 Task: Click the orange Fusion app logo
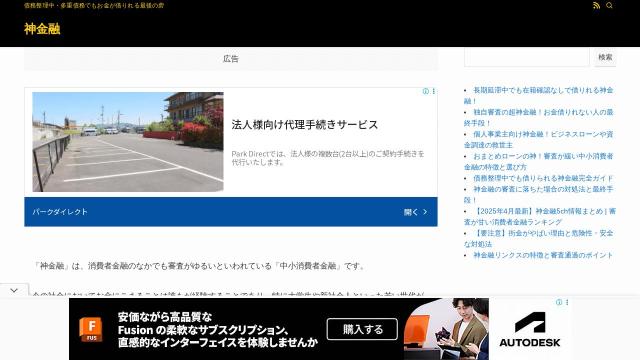click(91, 329)
